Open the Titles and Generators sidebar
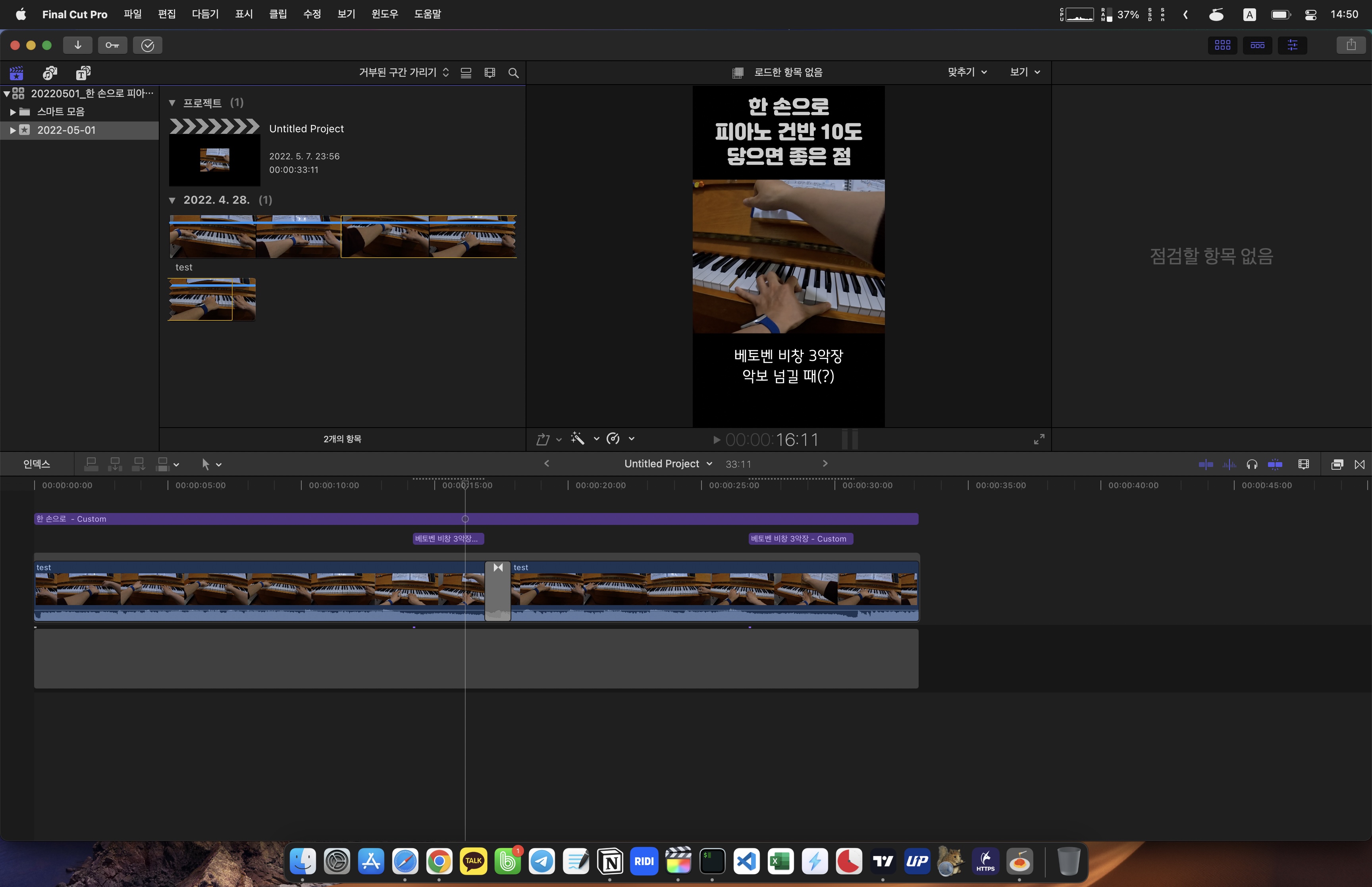The width and height of the screenshot is (1372, 887). coord(83,73)
